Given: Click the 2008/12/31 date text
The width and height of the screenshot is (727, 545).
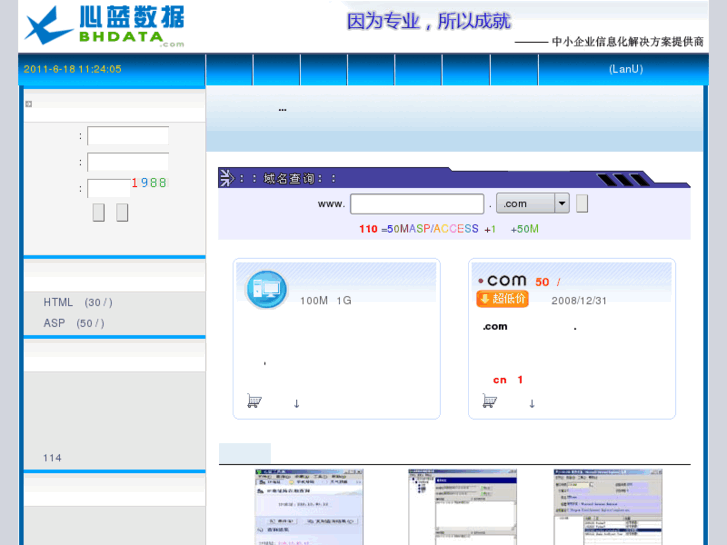Looking at the screenshot, I should coord(579,301).
